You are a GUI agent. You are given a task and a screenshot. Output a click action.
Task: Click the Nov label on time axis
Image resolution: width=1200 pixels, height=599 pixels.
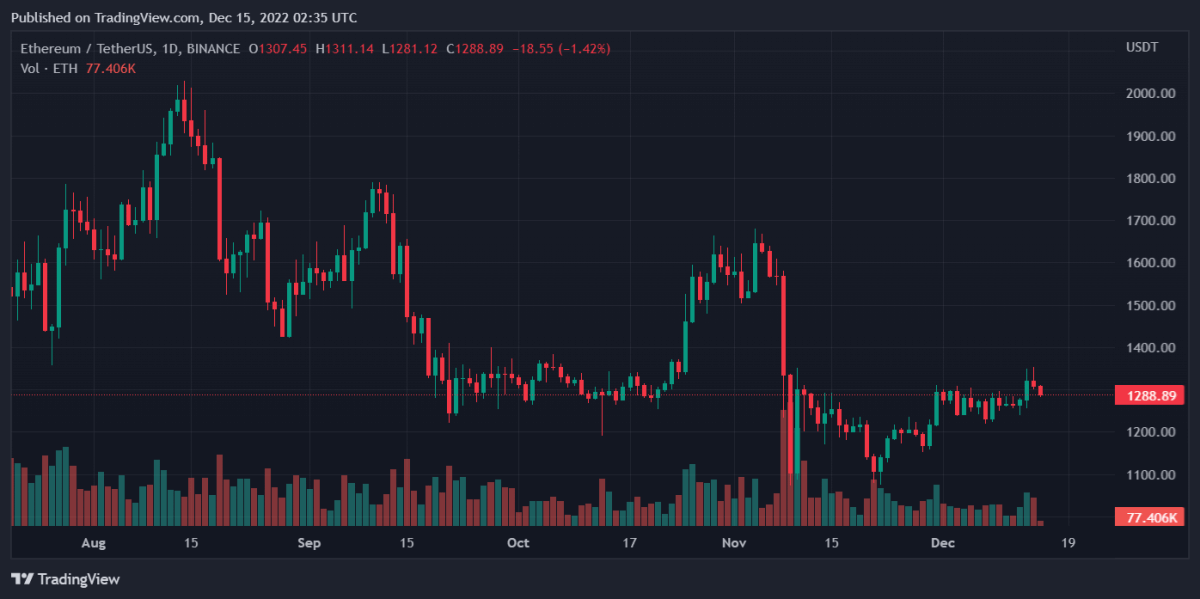point(734,543)
